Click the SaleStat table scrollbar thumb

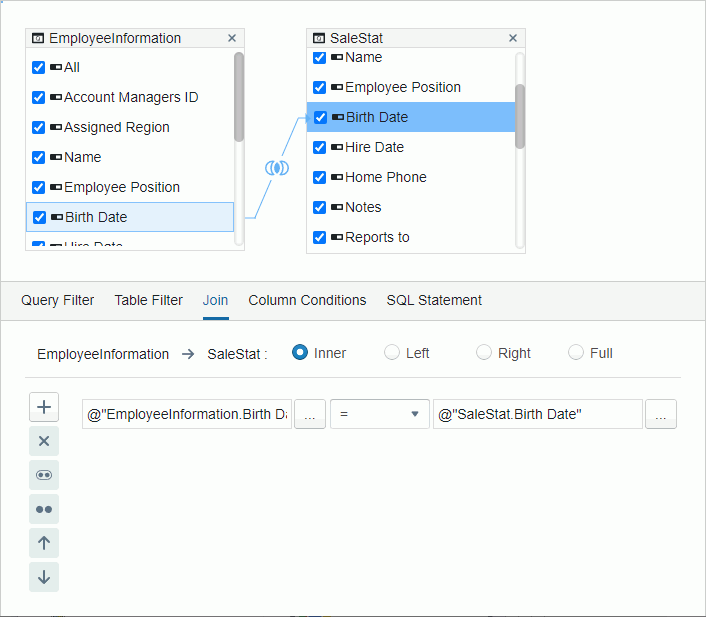click(x=520, y=115)
